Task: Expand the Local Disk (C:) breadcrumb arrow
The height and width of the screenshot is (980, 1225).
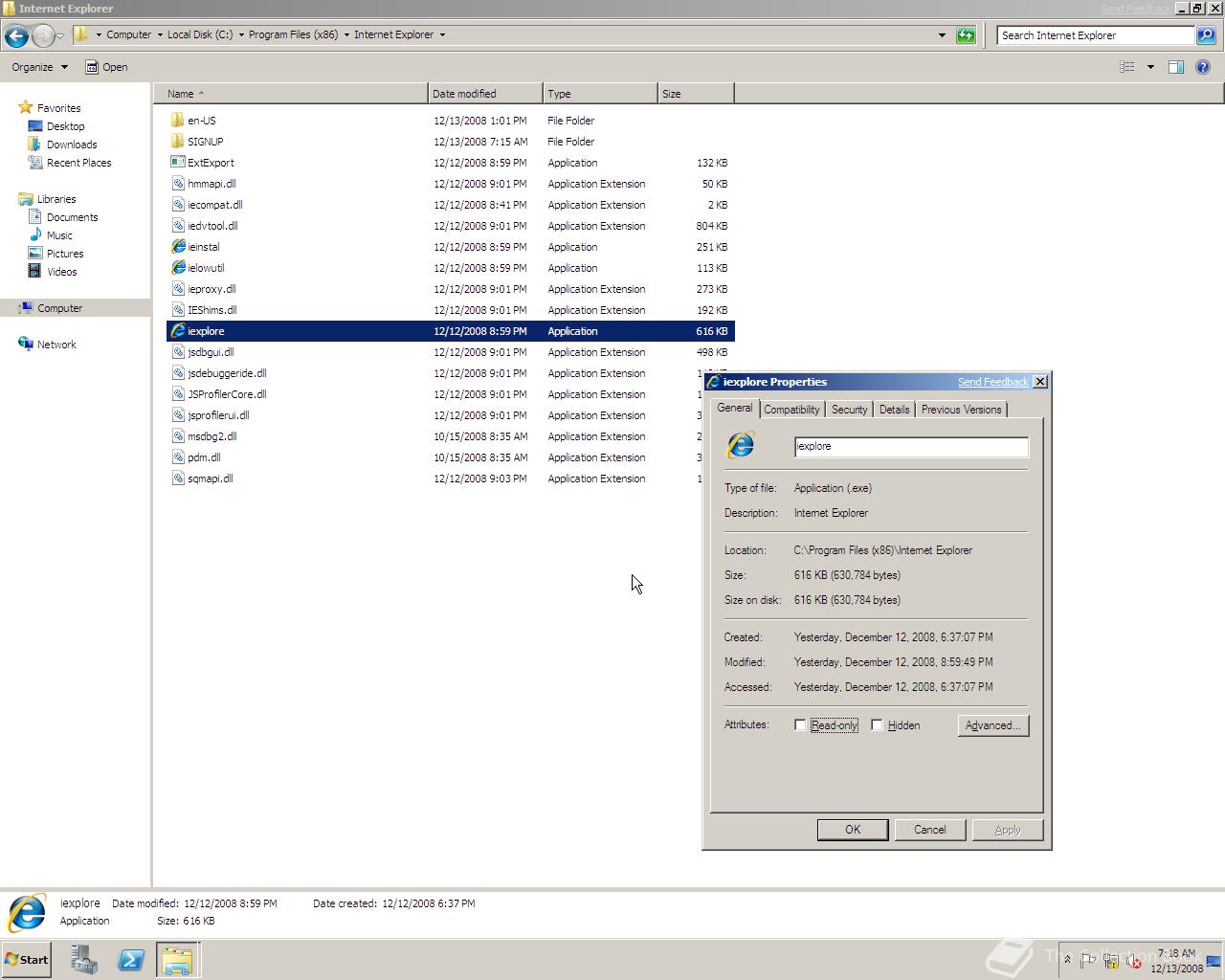Action: [241, 35]
